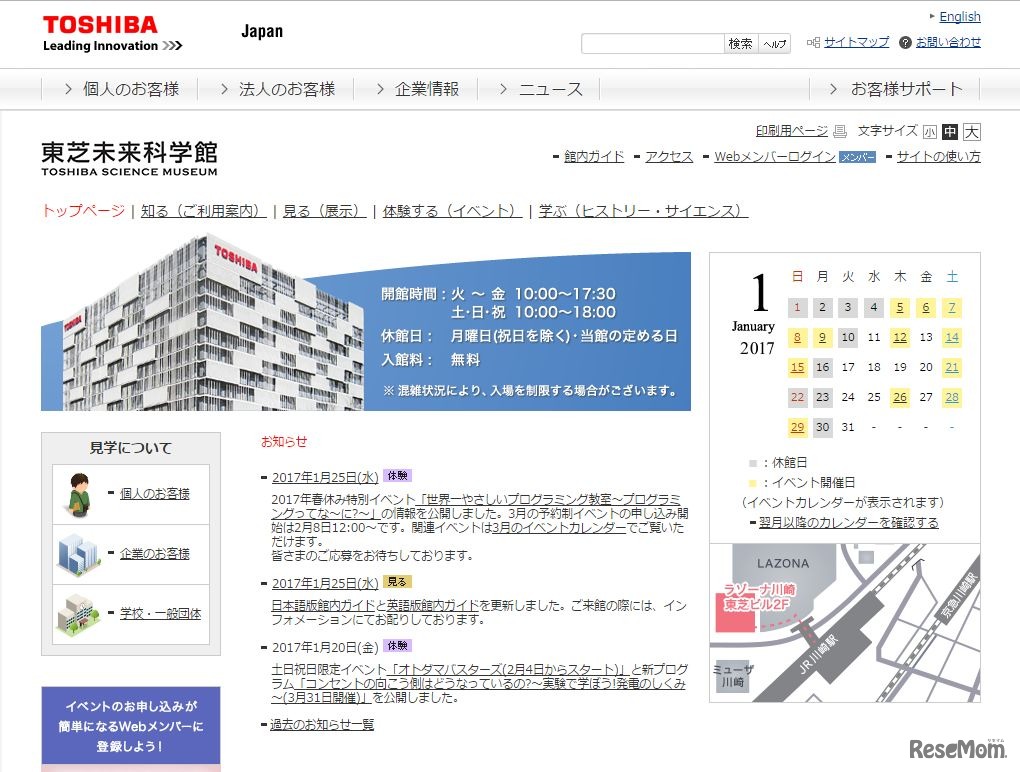Click the office building icon for 企業のお客様
The height and width of the screenshot is (772, 1020).
(78, 555)
